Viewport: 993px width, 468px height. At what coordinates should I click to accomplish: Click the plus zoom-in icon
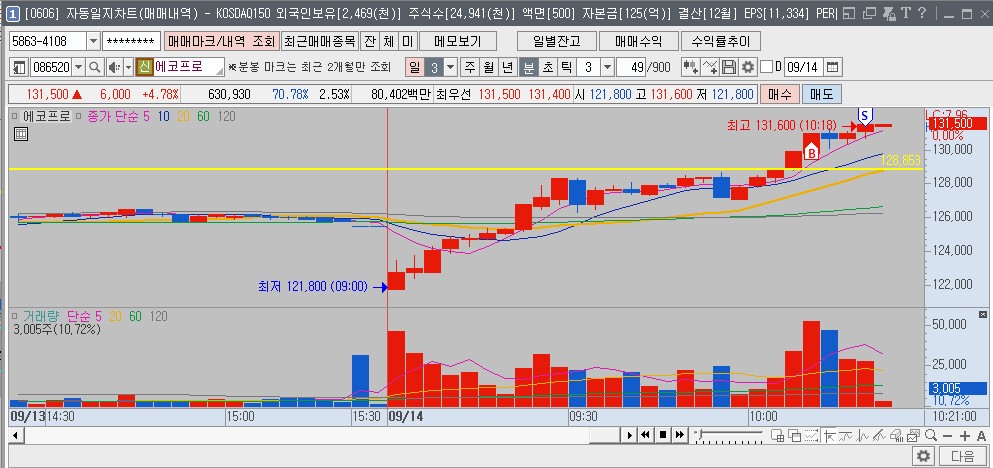pyautogui.click(x=965, y=436)
